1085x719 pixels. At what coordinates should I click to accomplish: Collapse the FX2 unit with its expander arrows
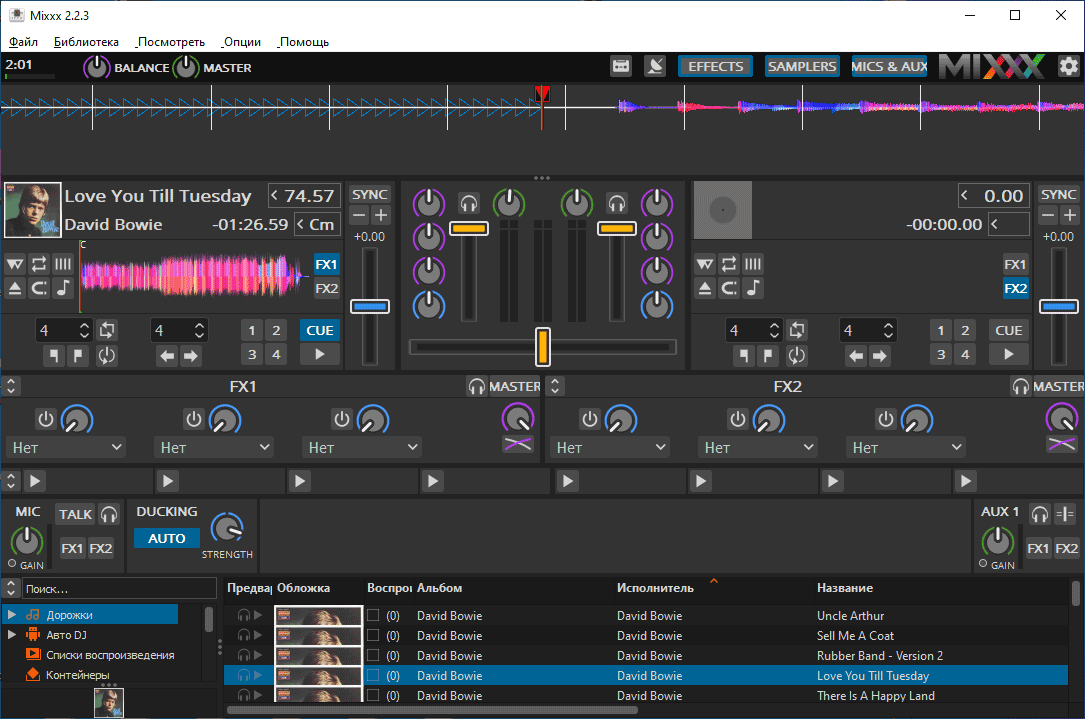click(x=555, y=386)
